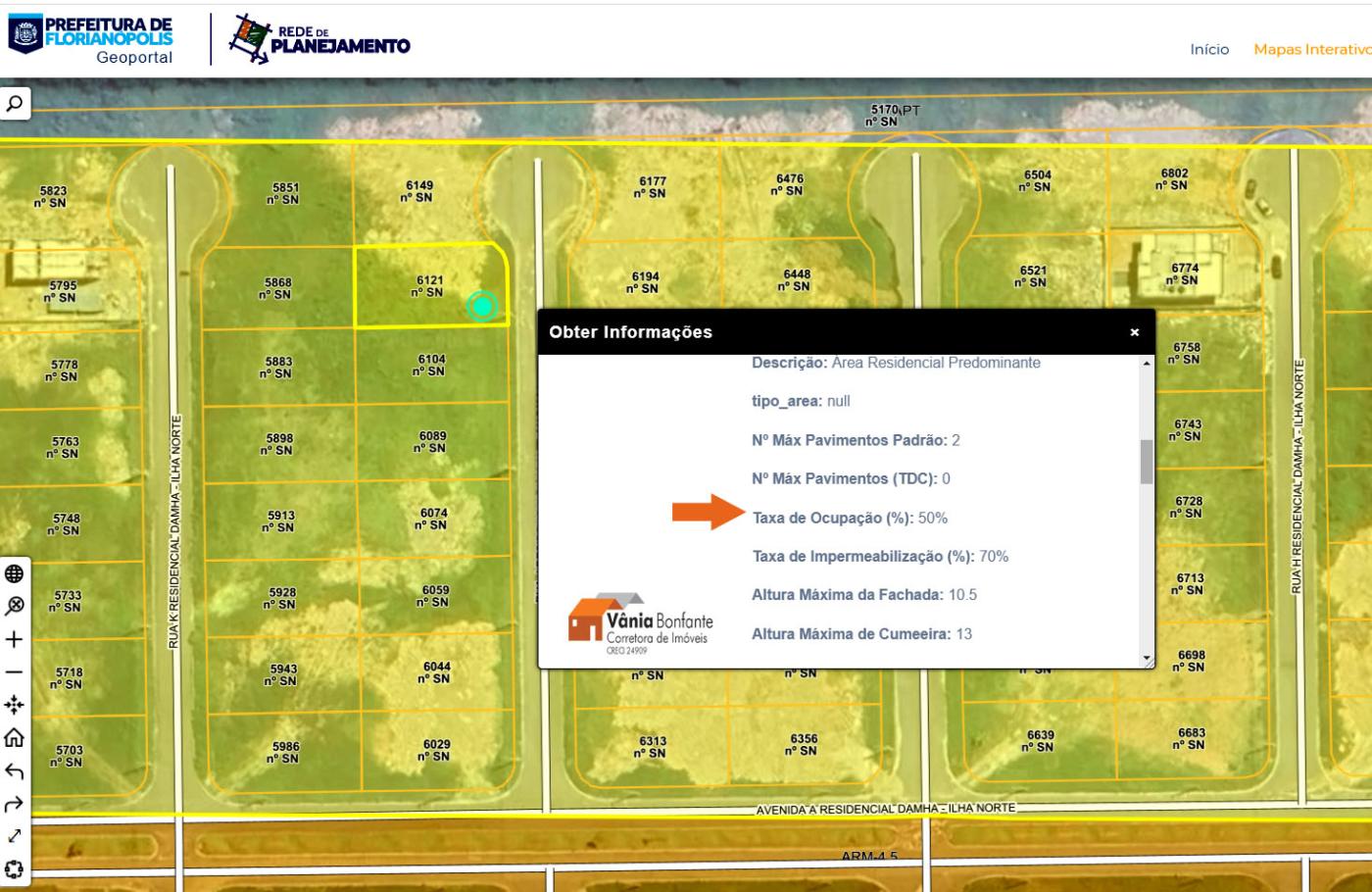Click the four-arrows center map icon
The image size is (1372, 892).
[x=15, y=705]
